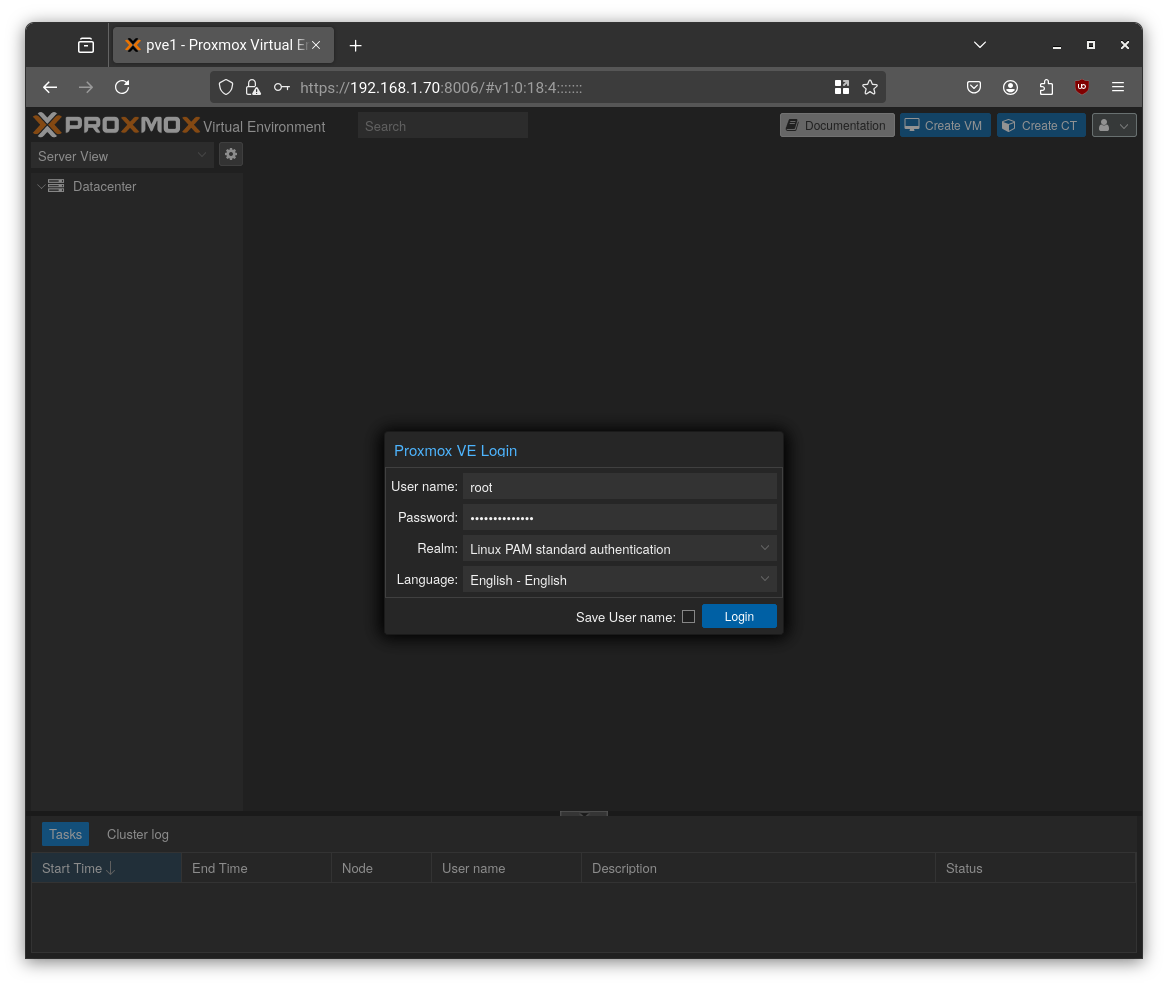
Task: Click the browser reload page icon
Action: coord(122,87)
